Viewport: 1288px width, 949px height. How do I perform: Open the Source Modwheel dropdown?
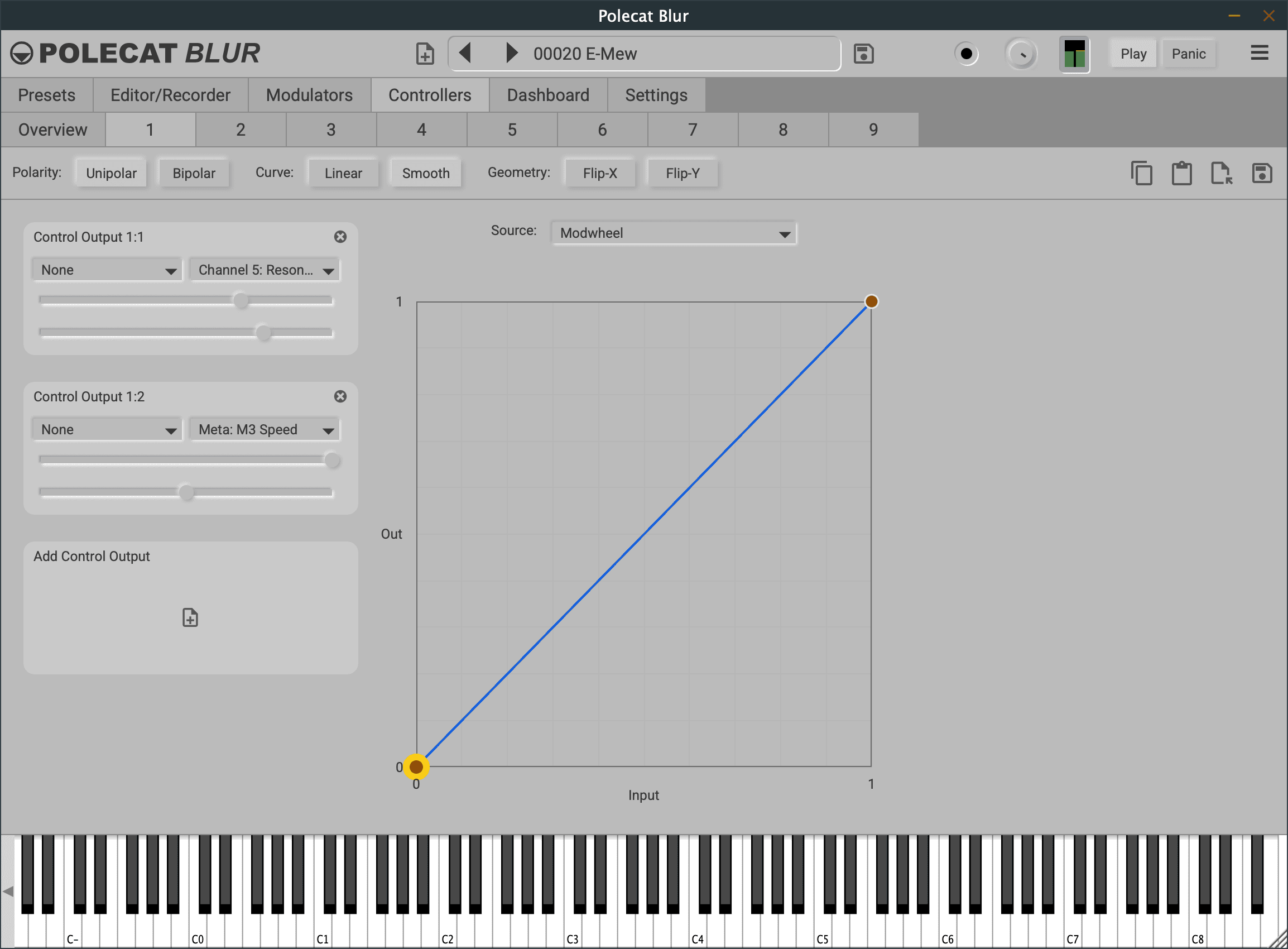(674, 233)
